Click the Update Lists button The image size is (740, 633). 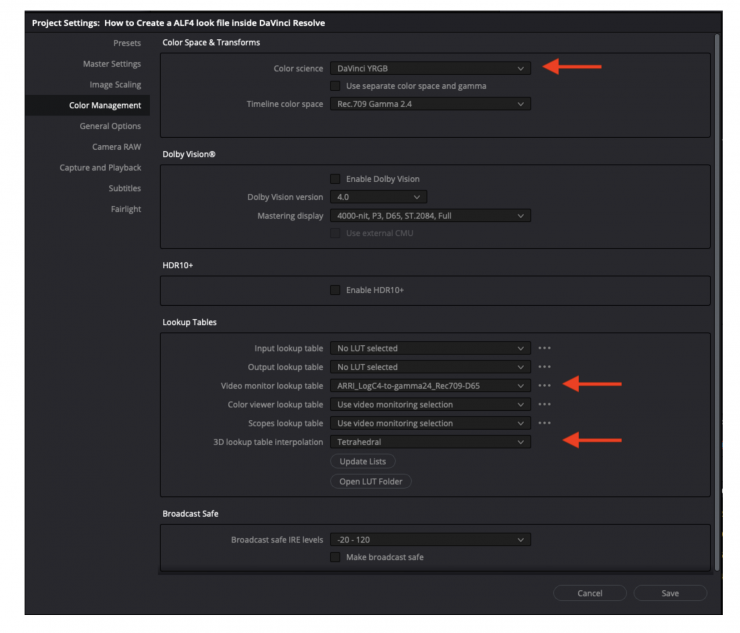[362, 461]
